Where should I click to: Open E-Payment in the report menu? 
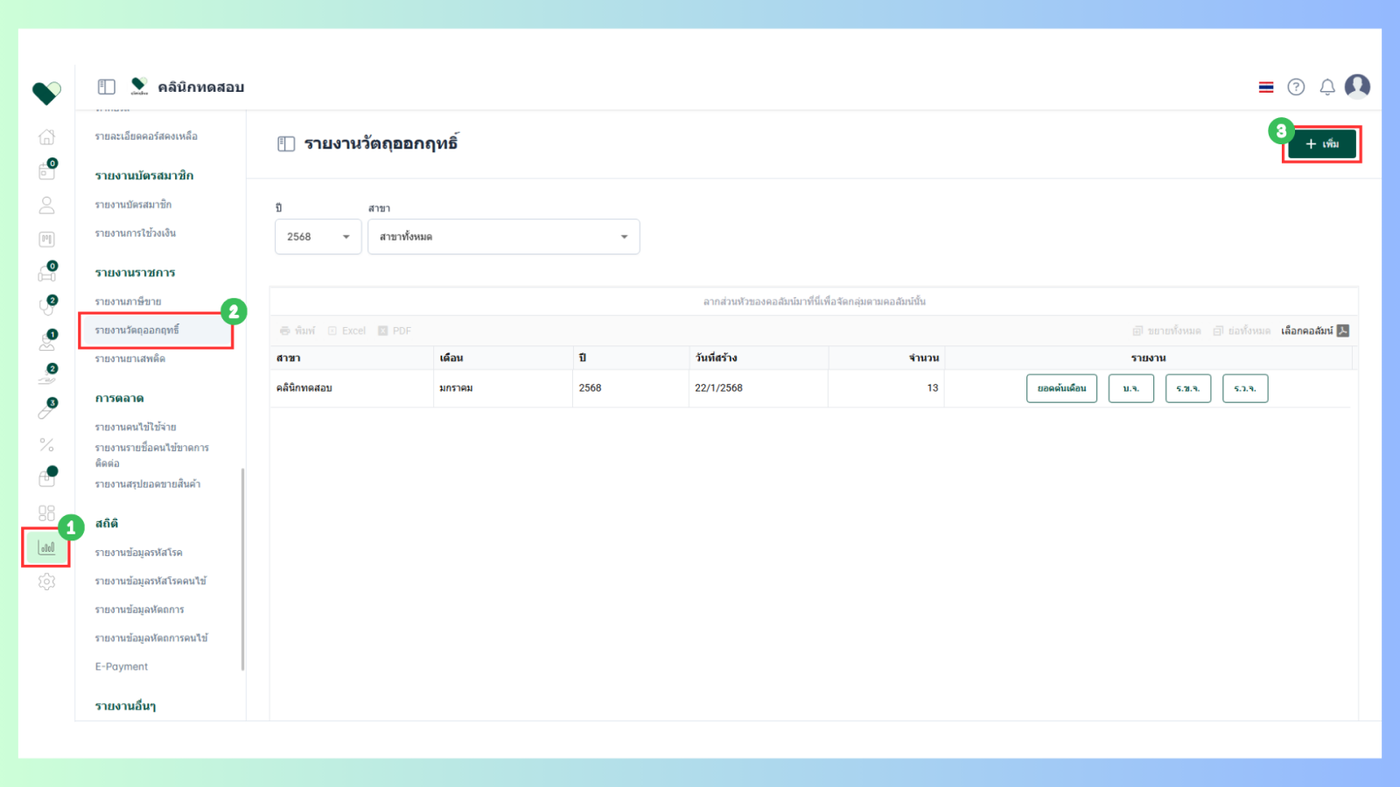pos(121,667)
